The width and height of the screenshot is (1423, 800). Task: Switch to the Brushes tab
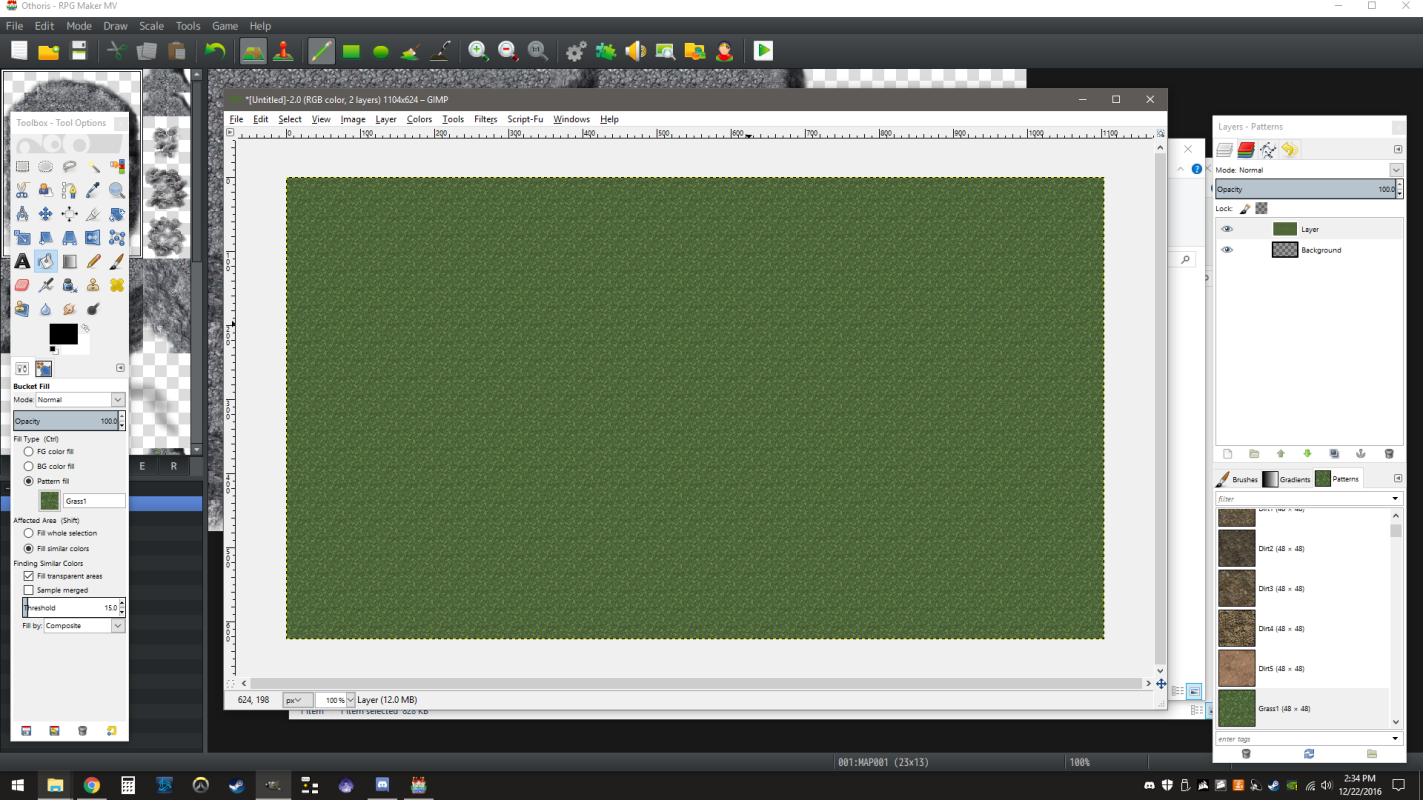1237,479
